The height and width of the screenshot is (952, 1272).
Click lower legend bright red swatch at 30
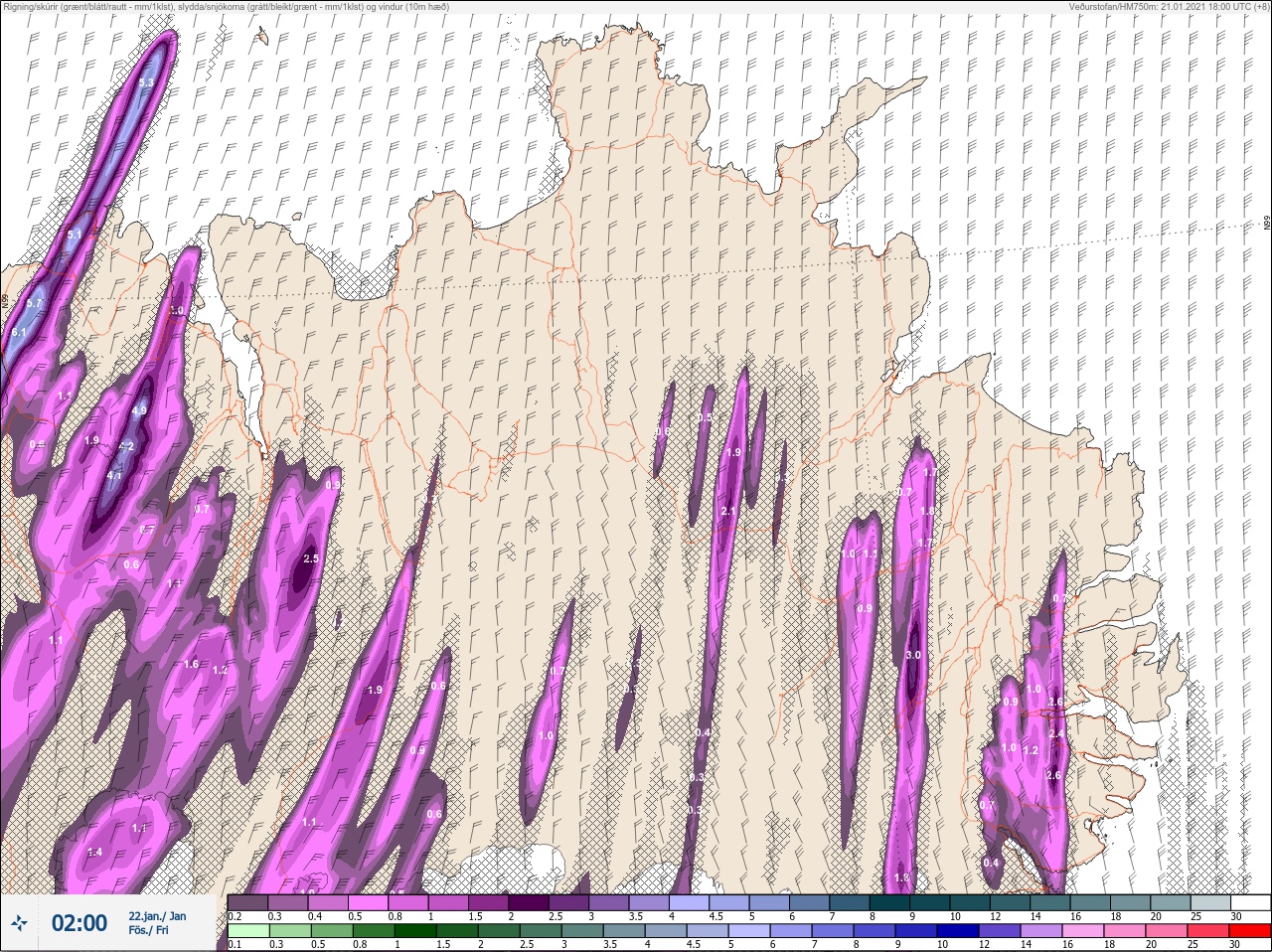(x=1252, y=932)
